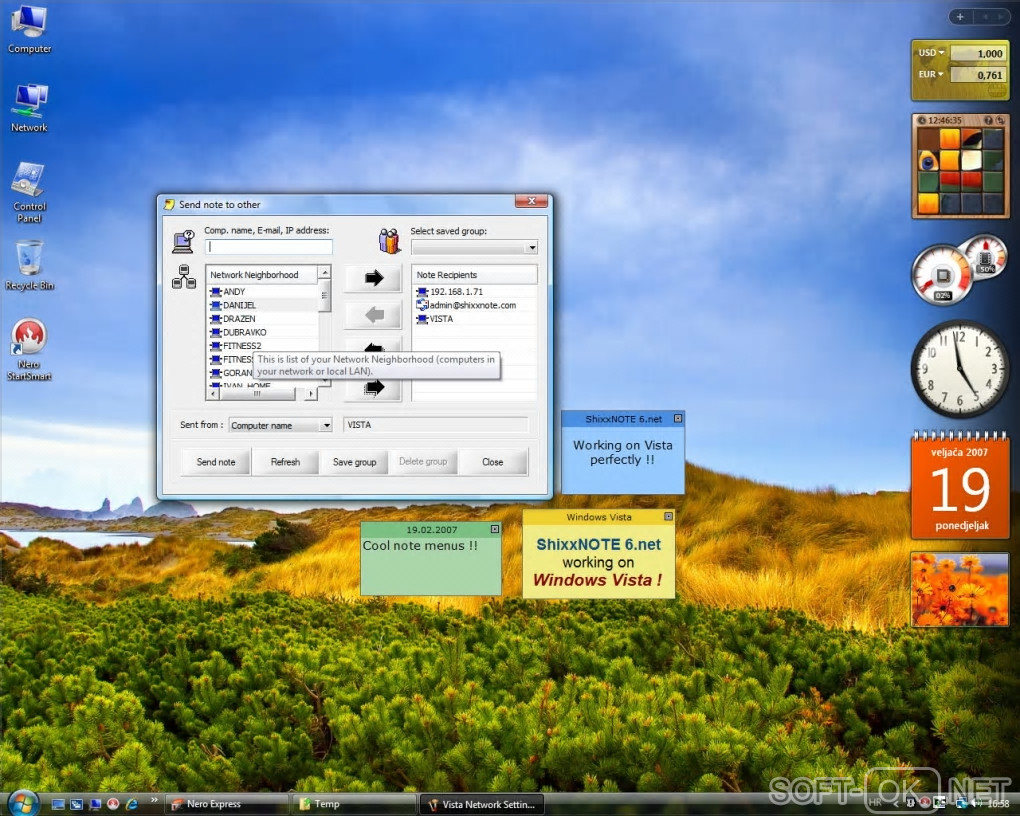This screenshot has width=1020, height=816.
Task: Expand Quick Launch overflow chevron
Action: tap(154, 800)
